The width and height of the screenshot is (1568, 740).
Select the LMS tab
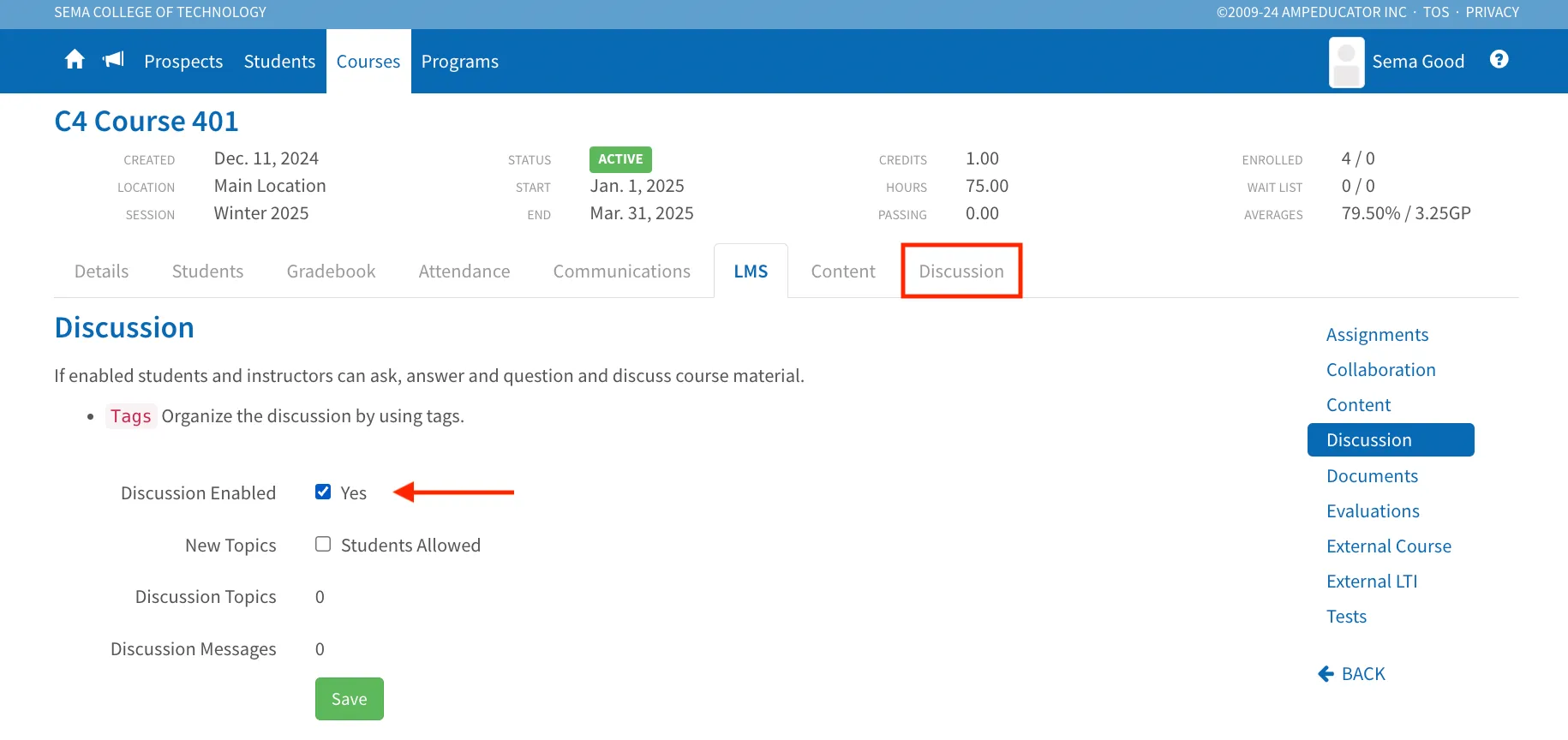[x=751, y=272]
